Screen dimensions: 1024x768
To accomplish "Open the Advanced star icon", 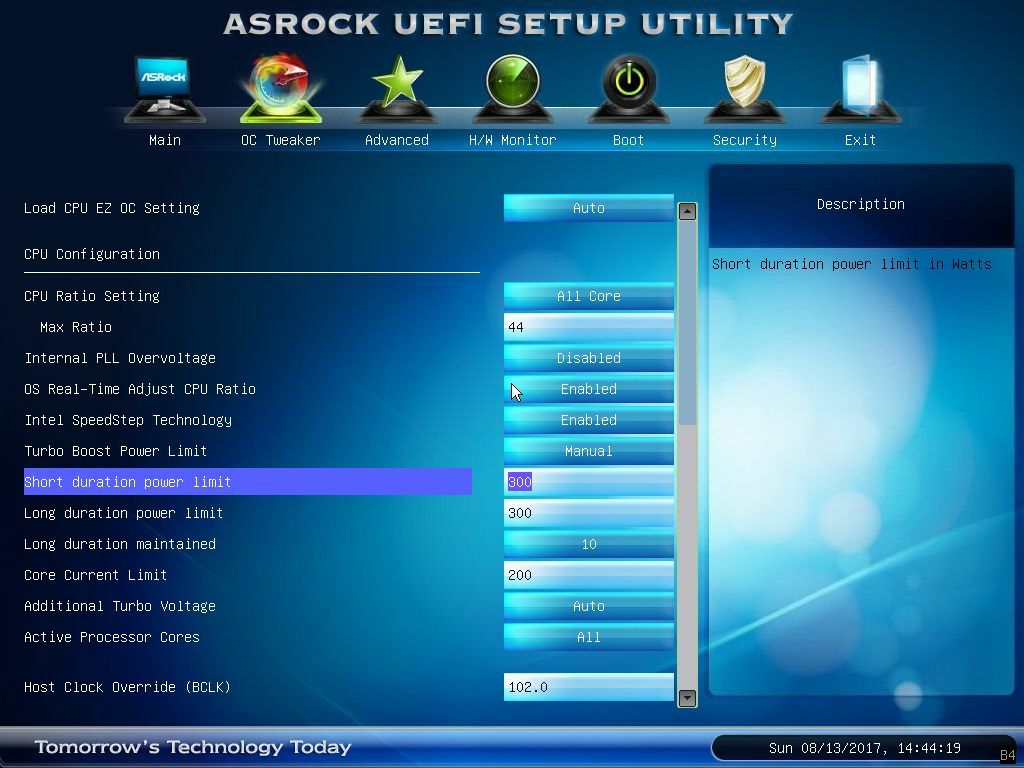I will tap(396, 89).
